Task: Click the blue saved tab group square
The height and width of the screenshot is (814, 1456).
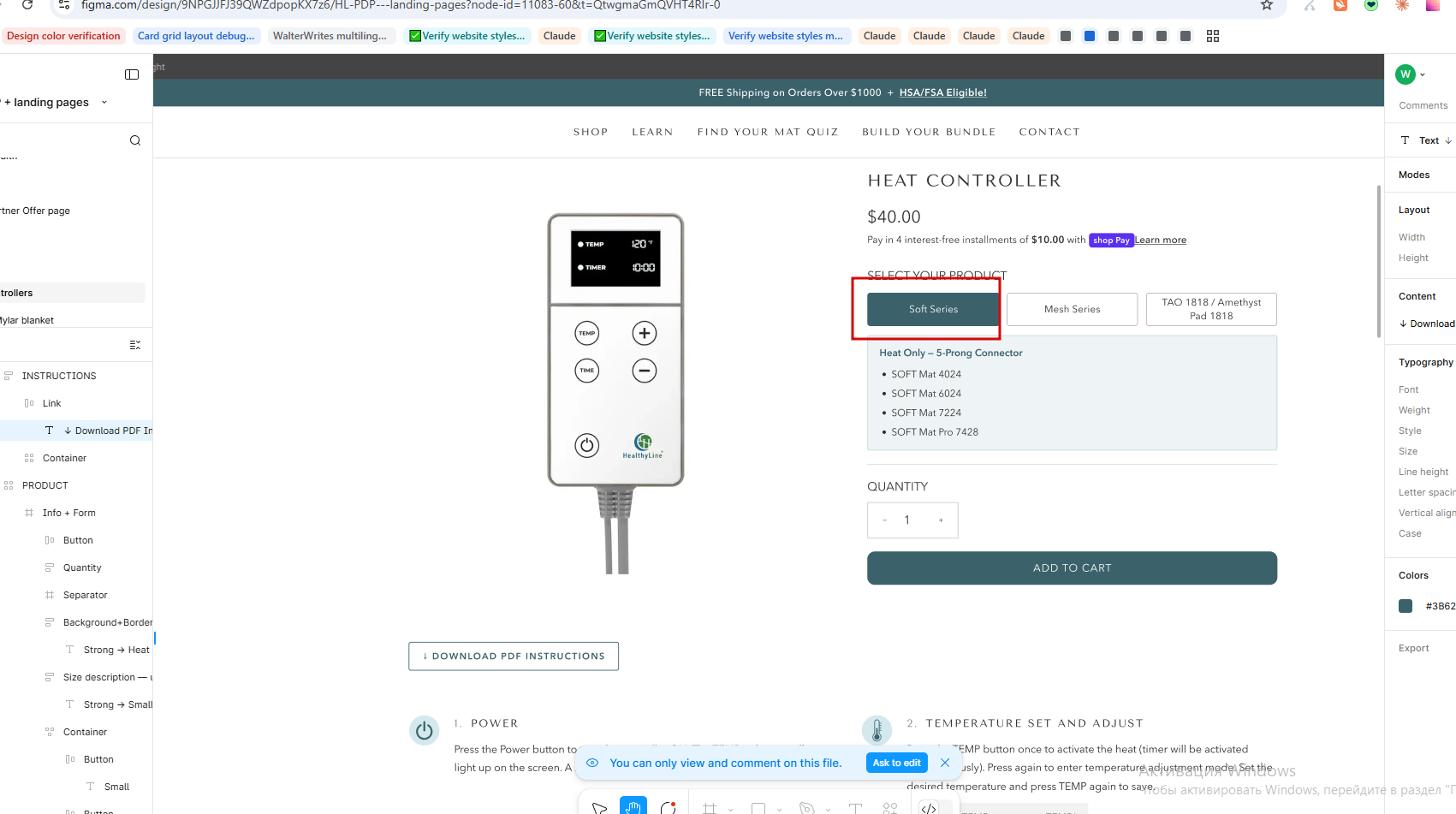Action: point(1090,36)
